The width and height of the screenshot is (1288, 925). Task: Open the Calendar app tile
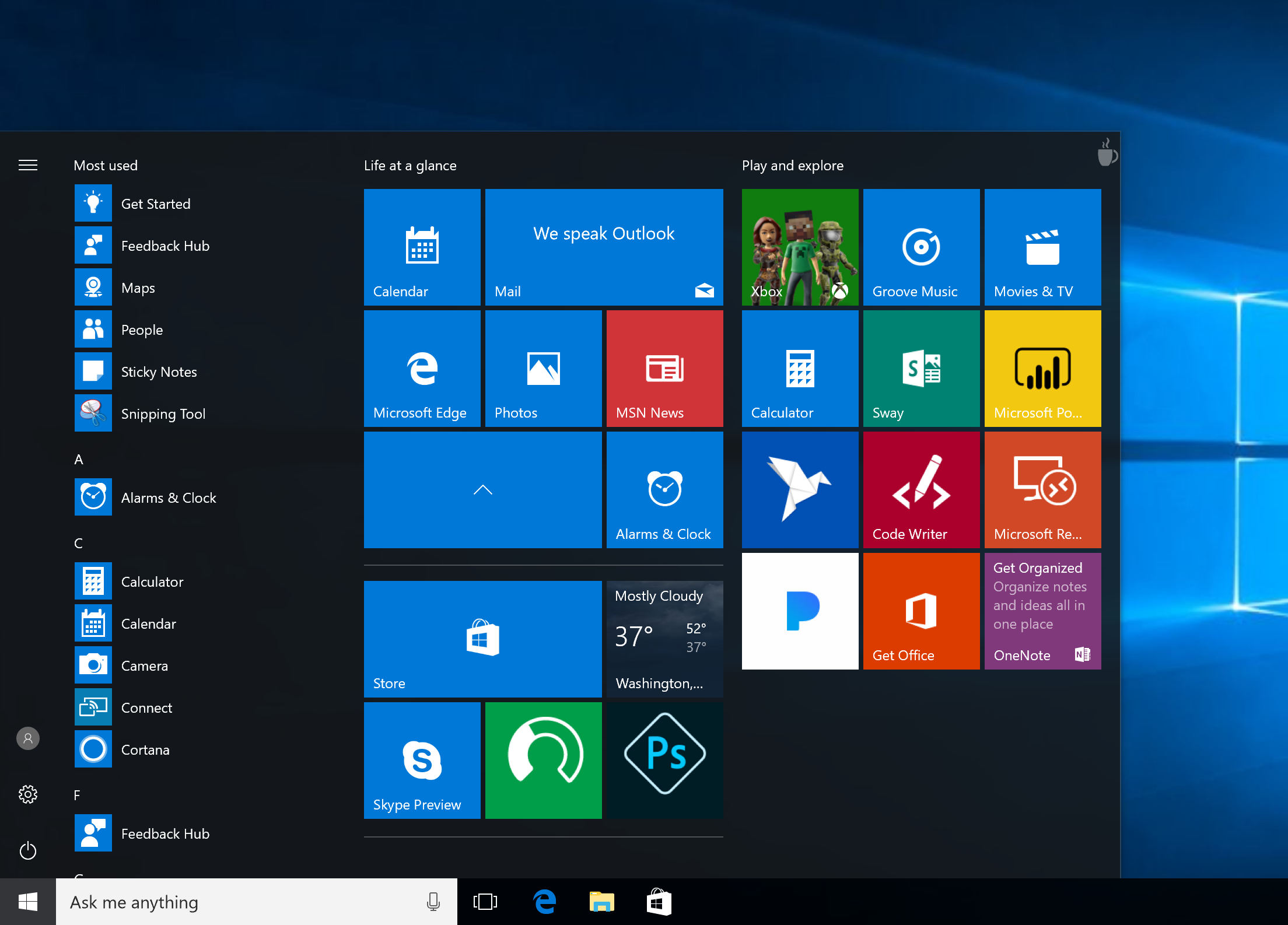(423, 244)
